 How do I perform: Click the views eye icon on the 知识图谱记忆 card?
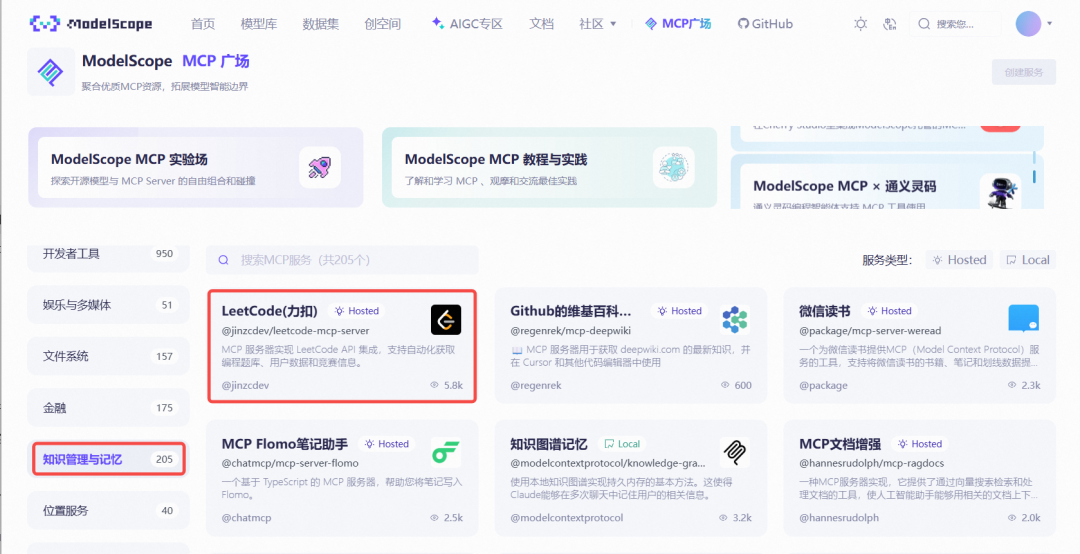723,517
